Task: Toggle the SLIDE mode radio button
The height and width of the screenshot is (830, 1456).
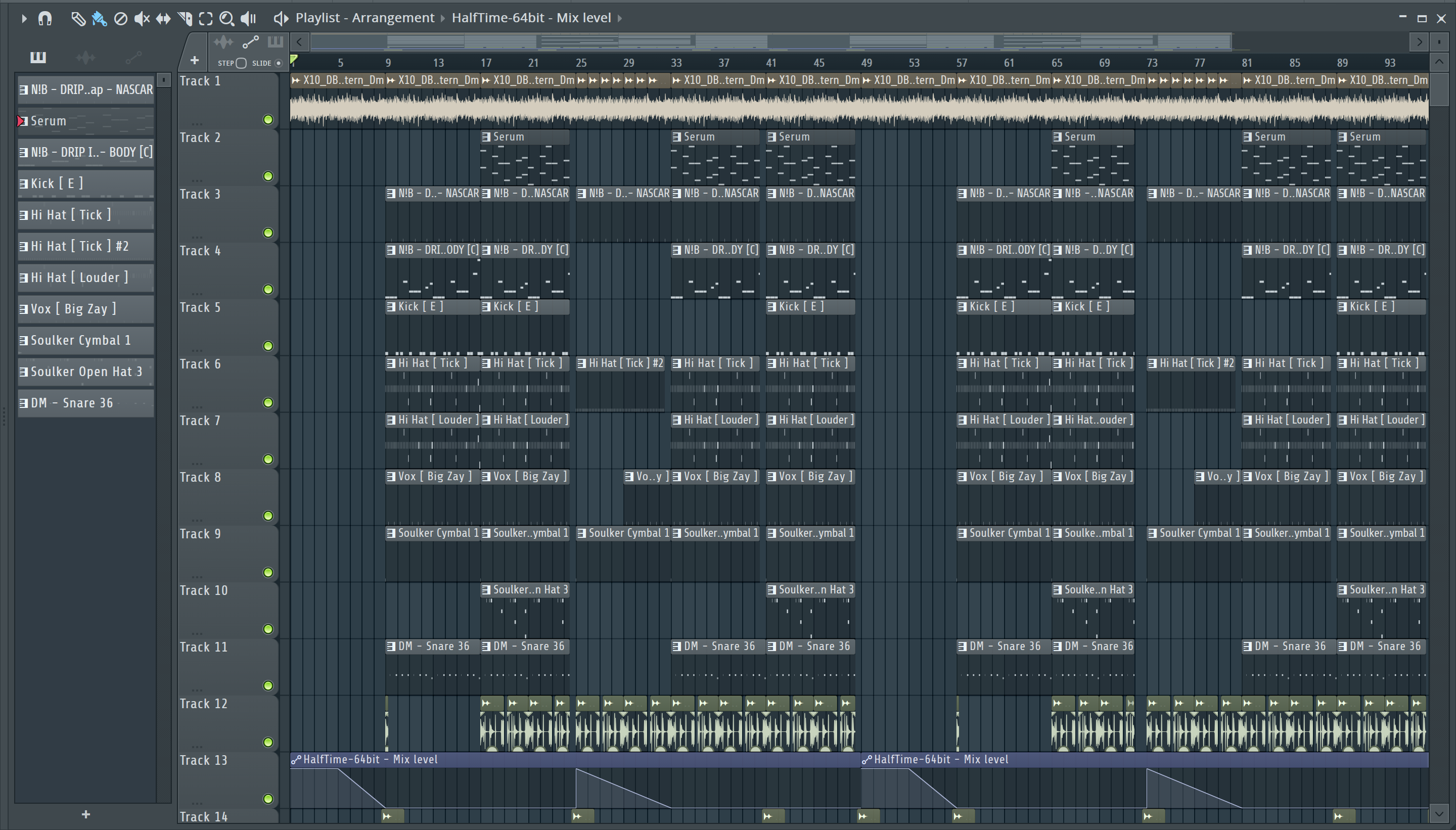Action: coord(279,63)
